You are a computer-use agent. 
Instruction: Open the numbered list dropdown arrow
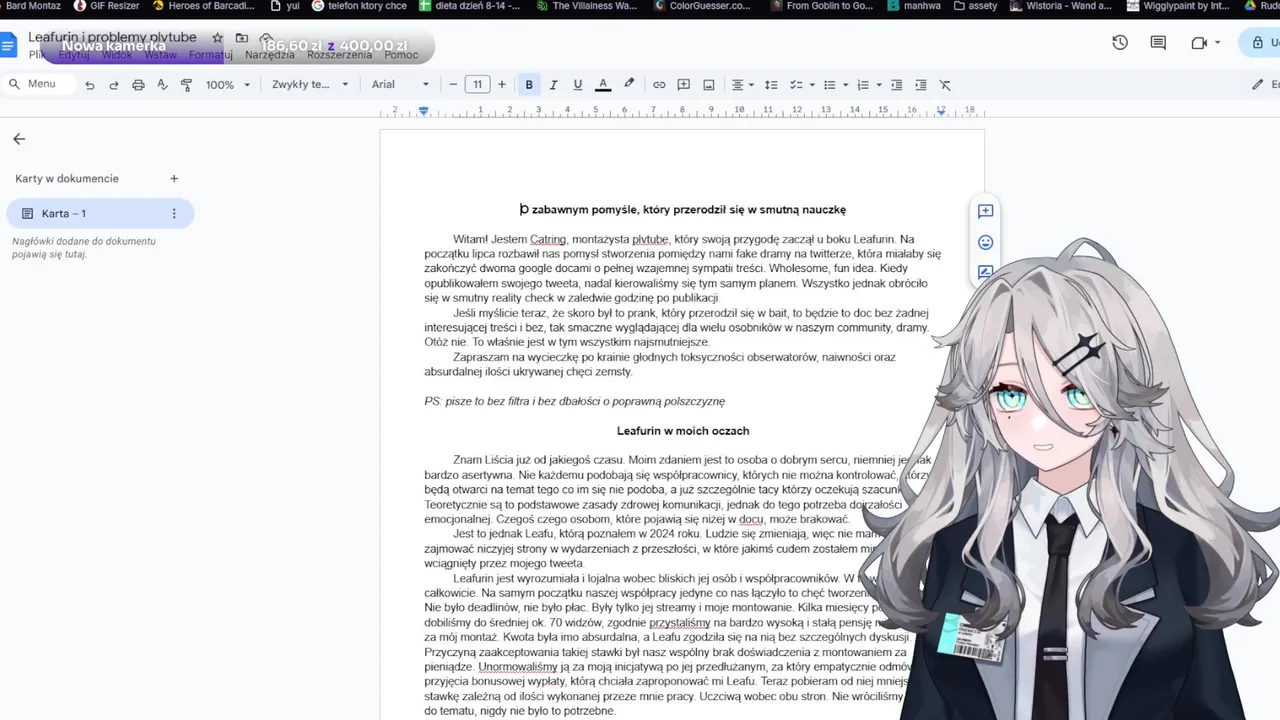tap(879, 85)
